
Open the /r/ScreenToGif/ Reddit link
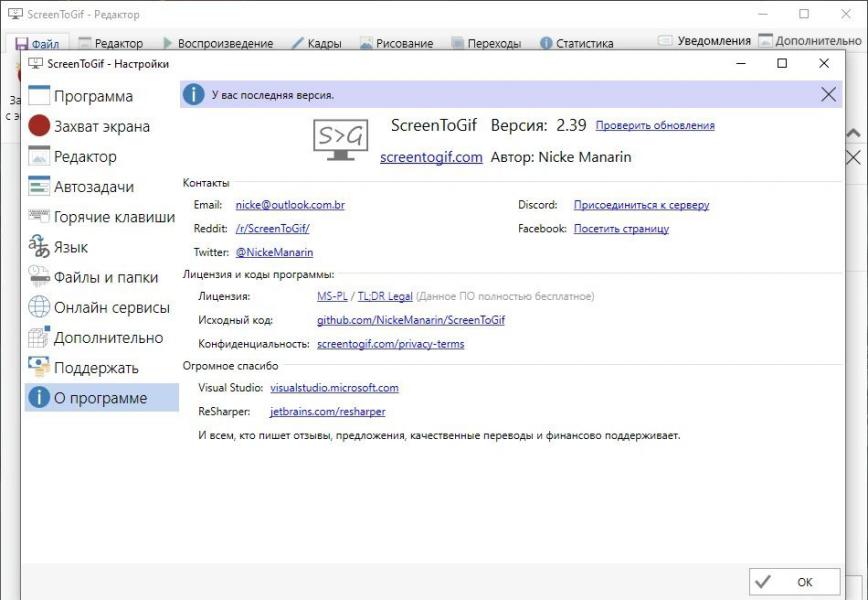coord(272,229)
